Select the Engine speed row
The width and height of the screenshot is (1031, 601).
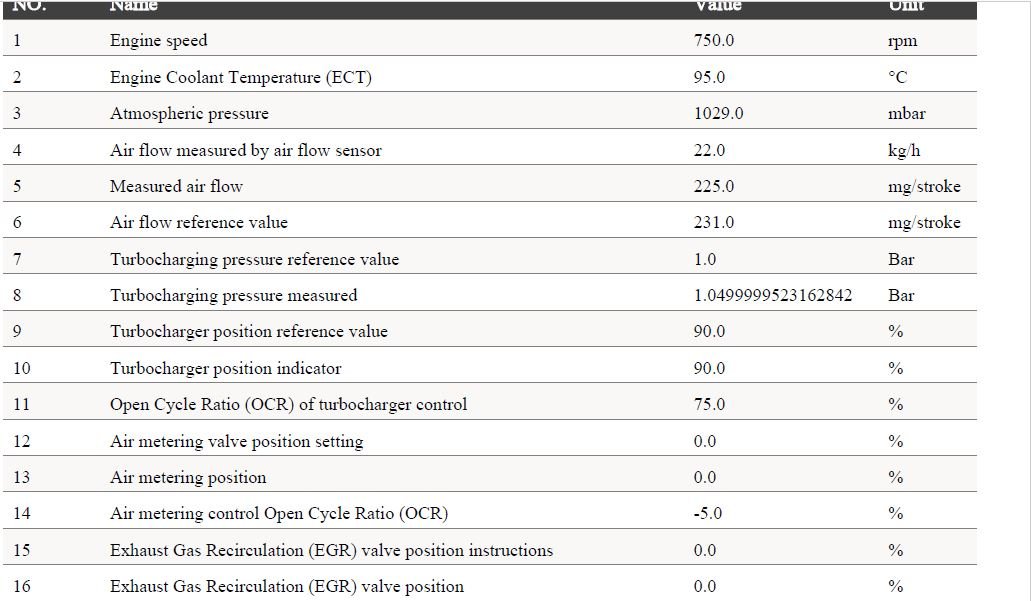coord(490,40)
